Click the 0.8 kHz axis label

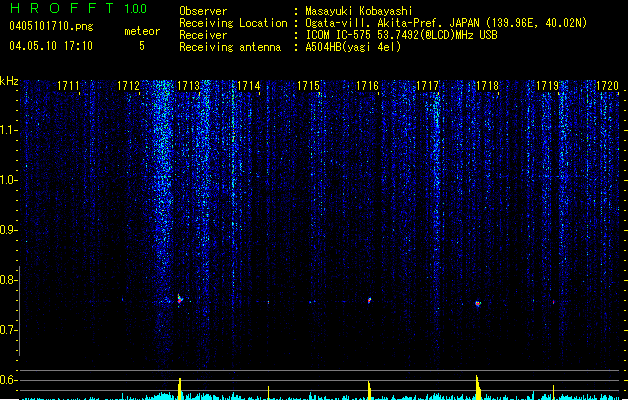9,280
